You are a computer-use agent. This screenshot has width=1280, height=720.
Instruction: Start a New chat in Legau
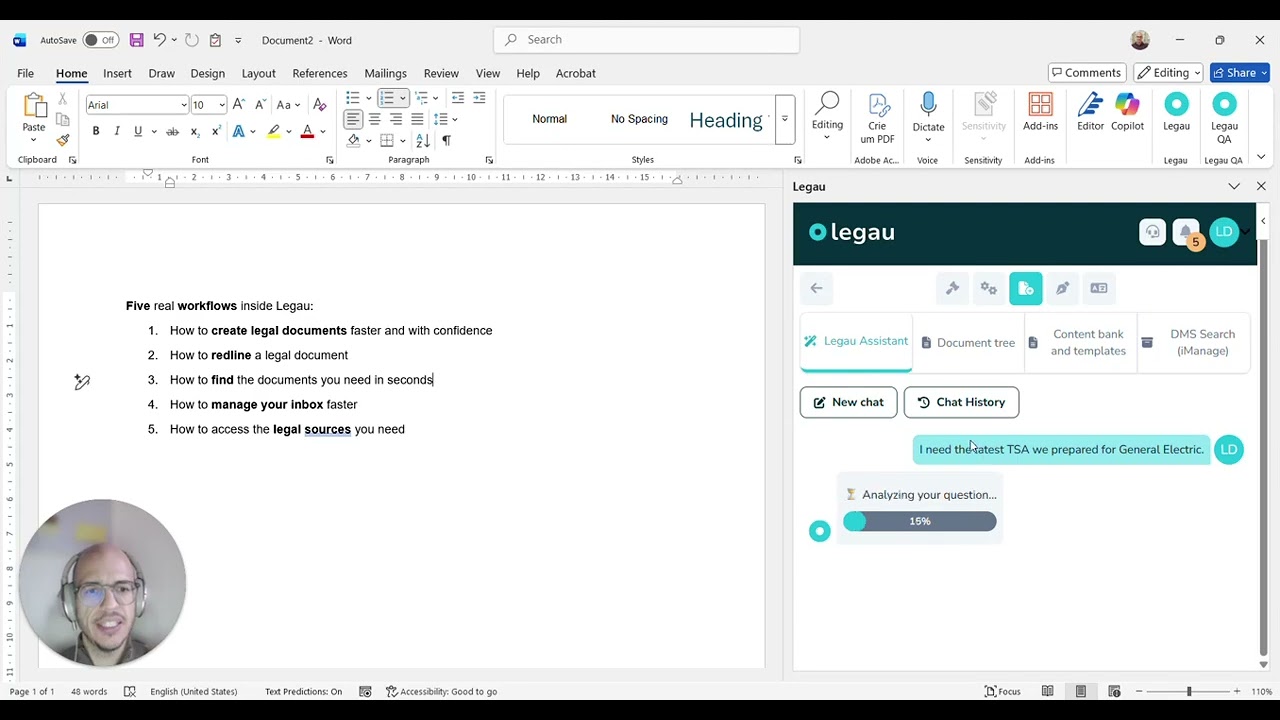point(848,402)
